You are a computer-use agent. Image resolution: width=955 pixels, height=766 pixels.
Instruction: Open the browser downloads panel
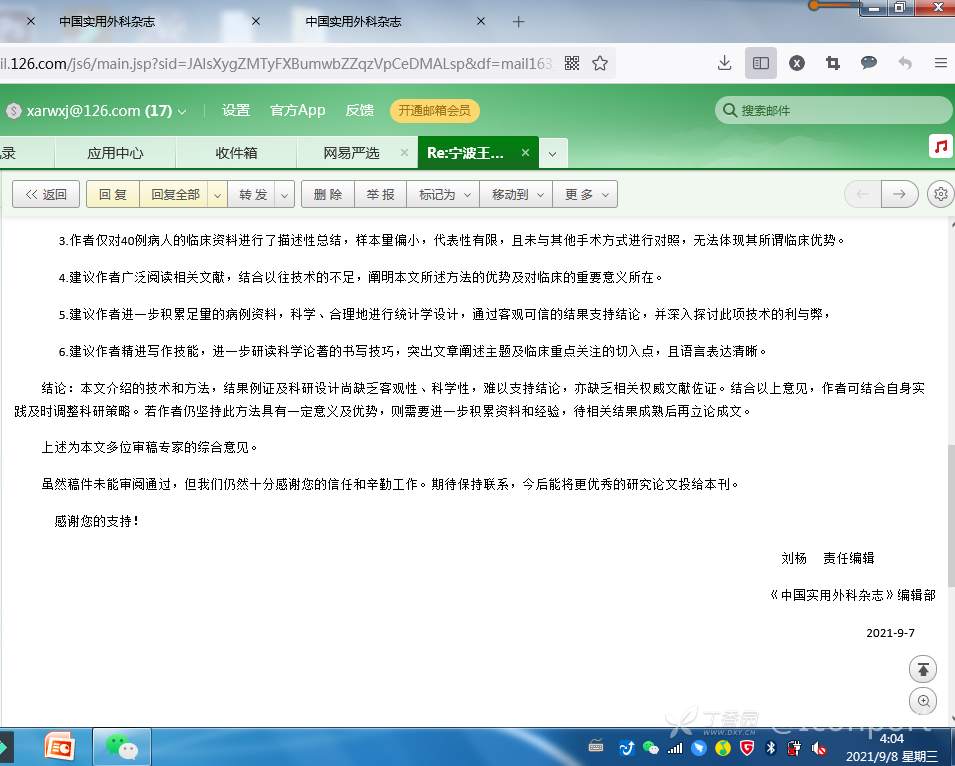tap(725, 63)
